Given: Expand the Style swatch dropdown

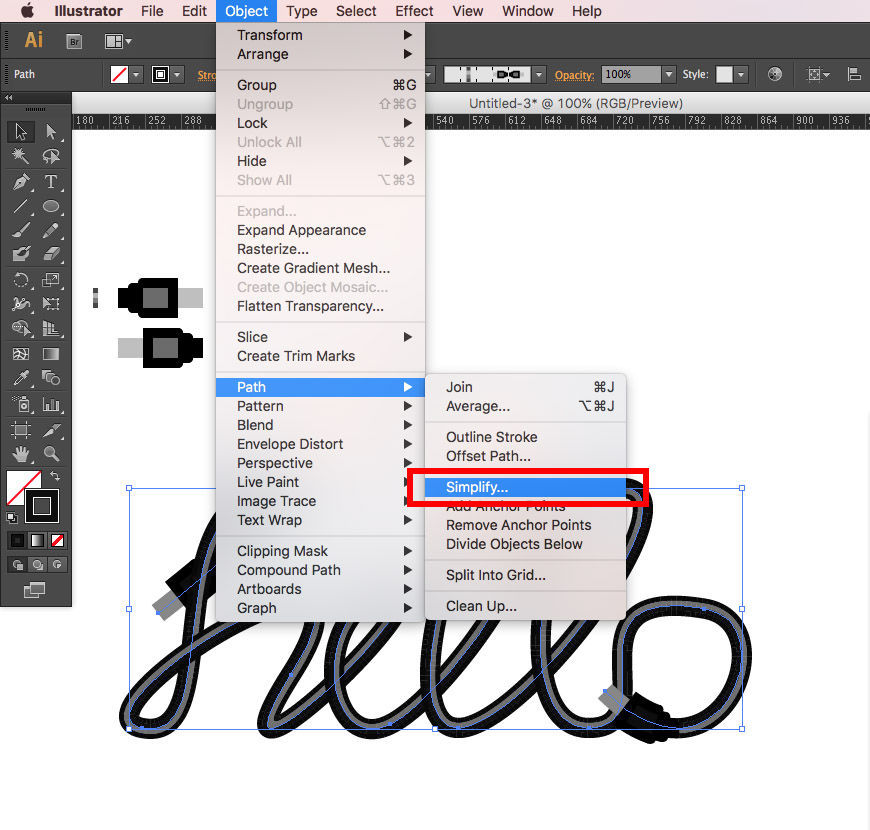Looking at the screenshot, I should [x=740, y=75].
